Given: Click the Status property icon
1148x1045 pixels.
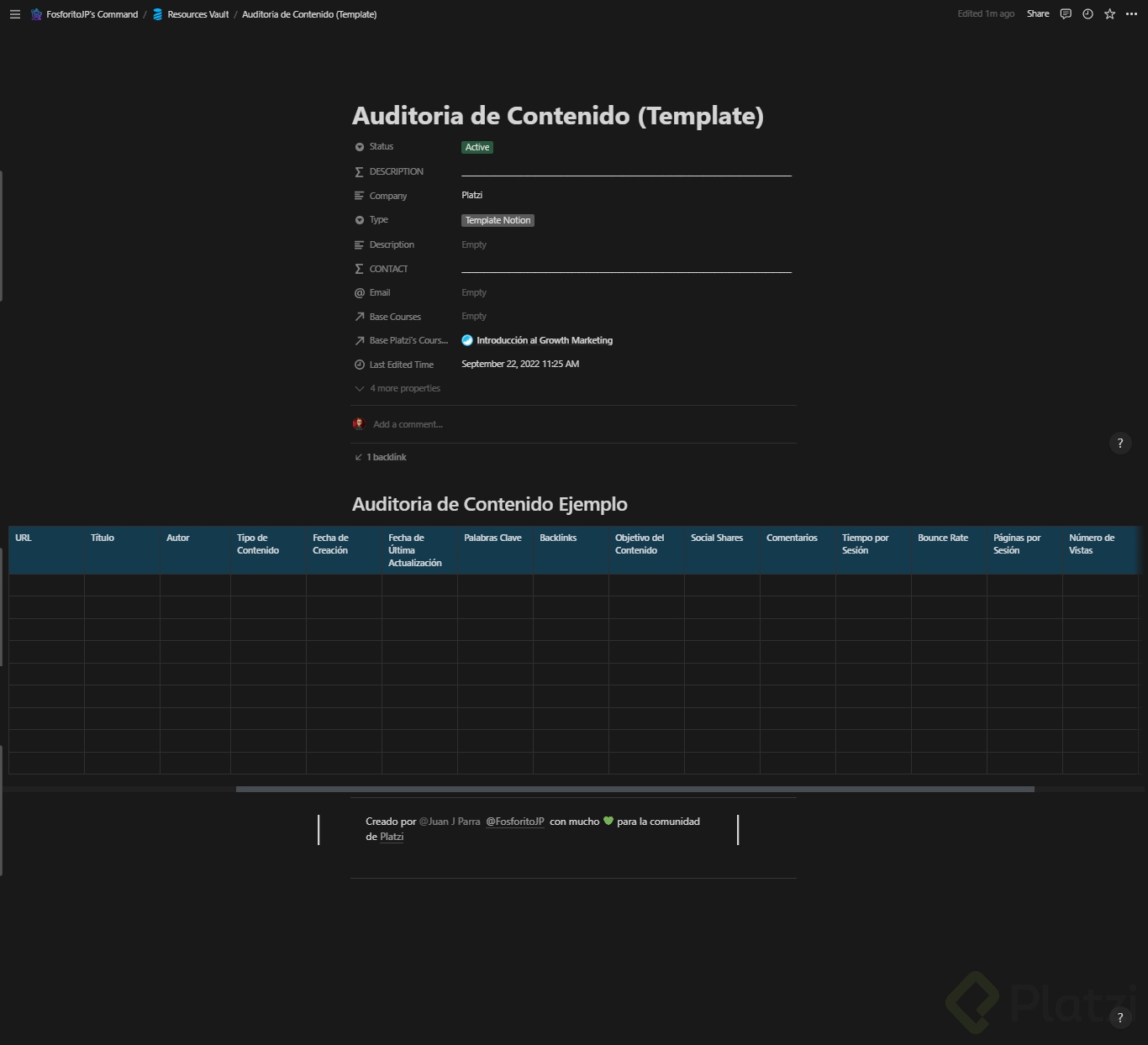Looking at the screenshot, I should tap(360, 147).
